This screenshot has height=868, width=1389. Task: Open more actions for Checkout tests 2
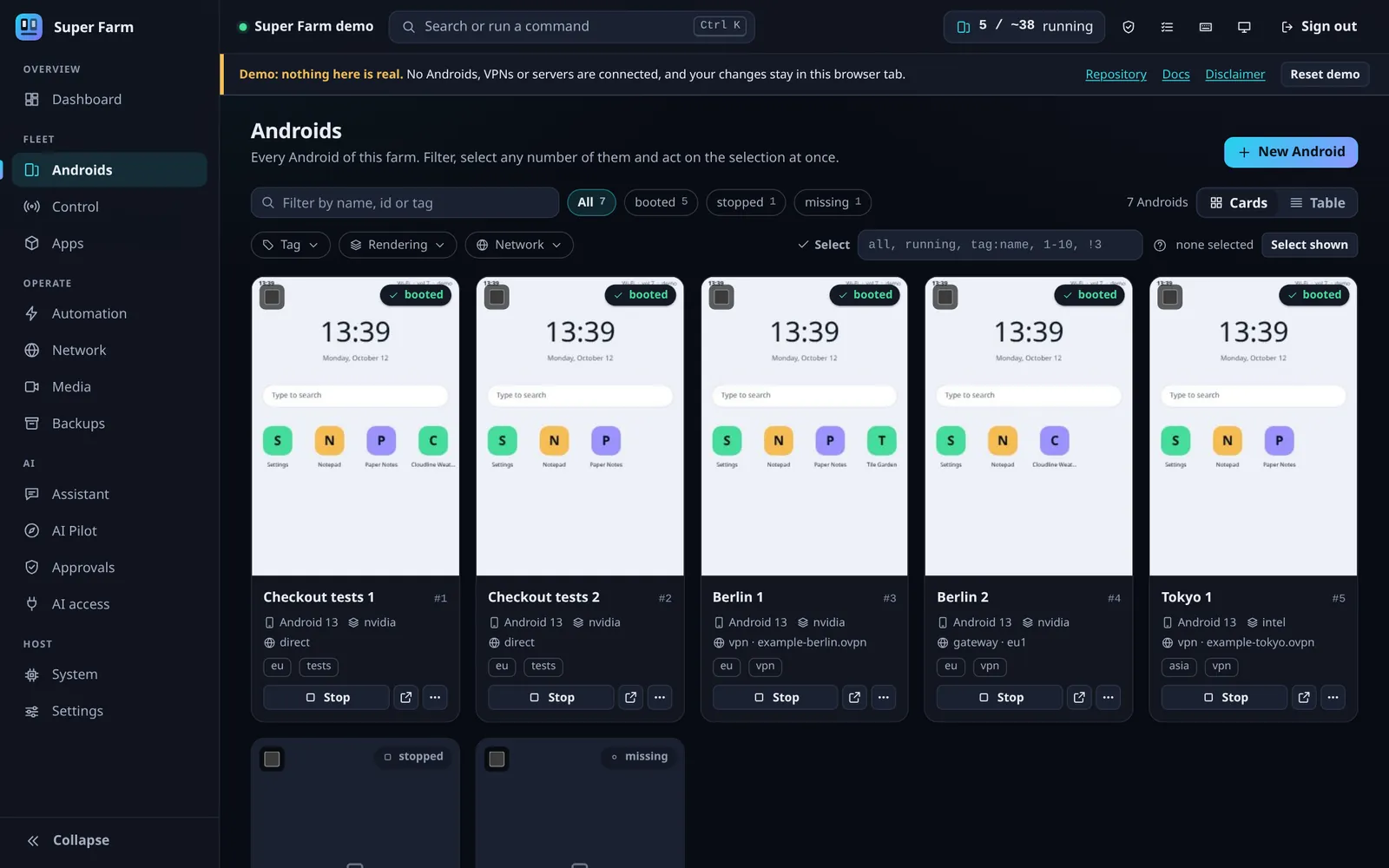point(660,697)
